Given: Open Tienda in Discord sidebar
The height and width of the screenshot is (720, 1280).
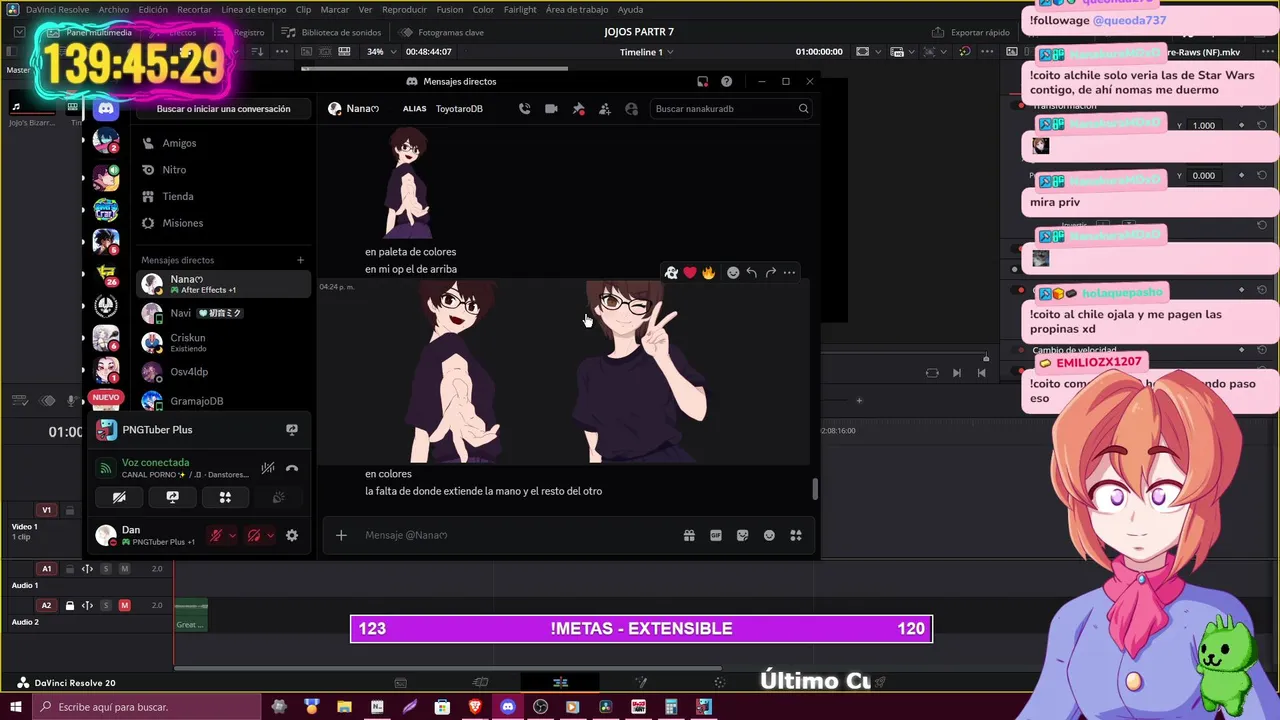Looking at the screenshot, I should pyautogui.click(x=223, y=197).
